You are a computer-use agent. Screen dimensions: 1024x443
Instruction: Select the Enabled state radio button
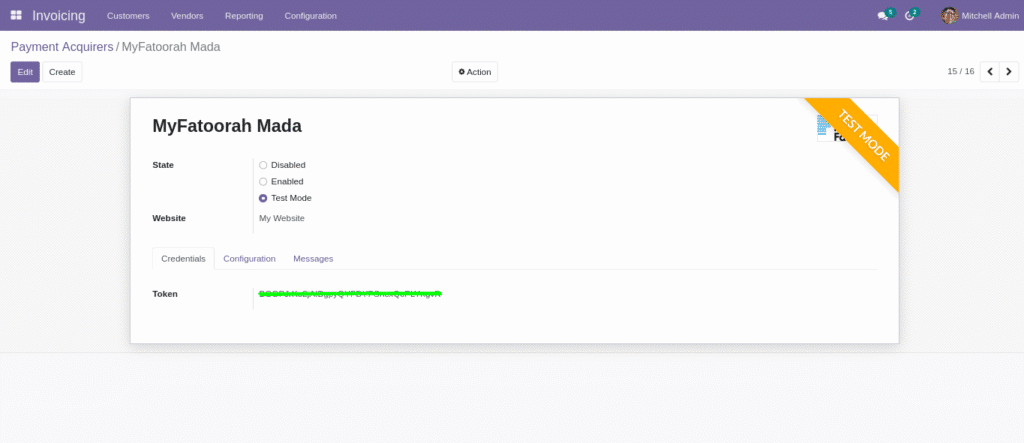point(263,182)
